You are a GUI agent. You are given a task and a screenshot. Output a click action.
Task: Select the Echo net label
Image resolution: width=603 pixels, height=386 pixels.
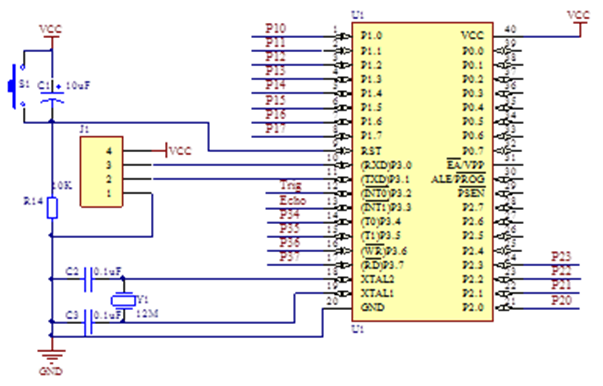click(x=293, y=200)
